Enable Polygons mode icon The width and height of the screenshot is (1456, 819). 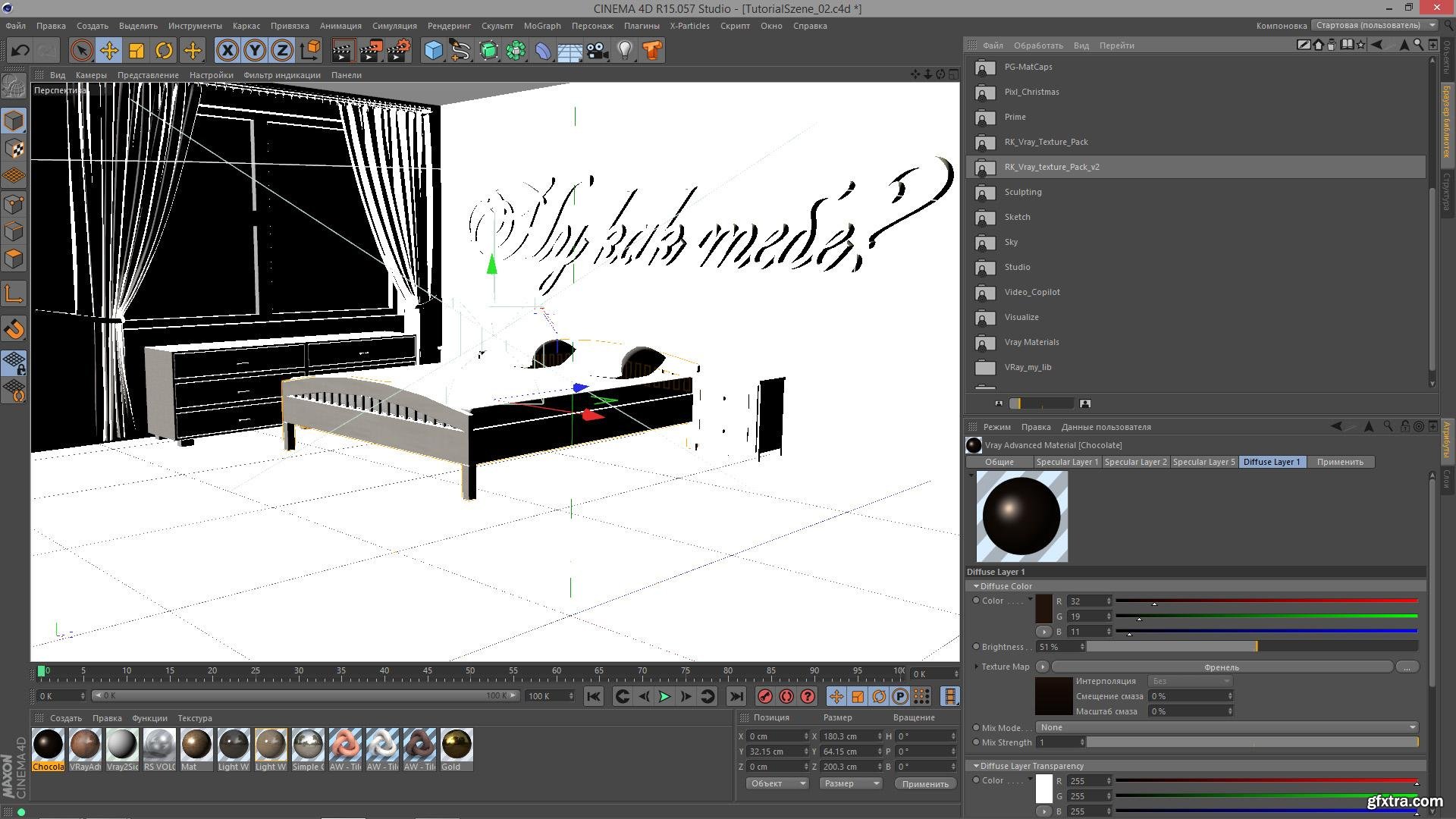pos(14,259)
